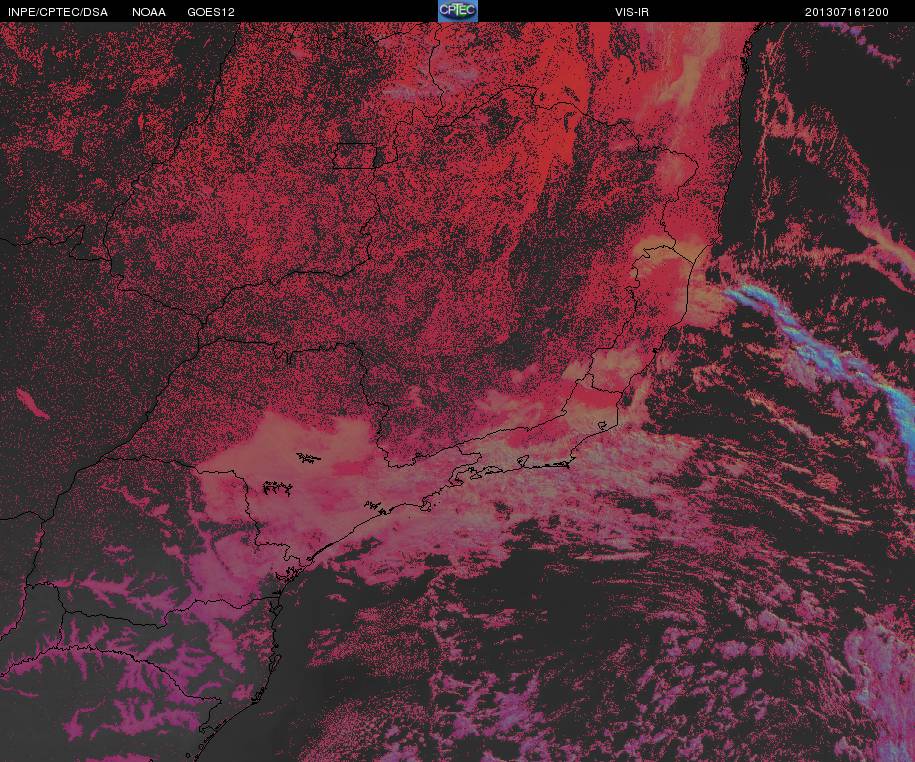Select the INPE/CPTEC/DSA header text
This screenshot has width=915, height=762.
pyautogui.click(x=58, y=12)
